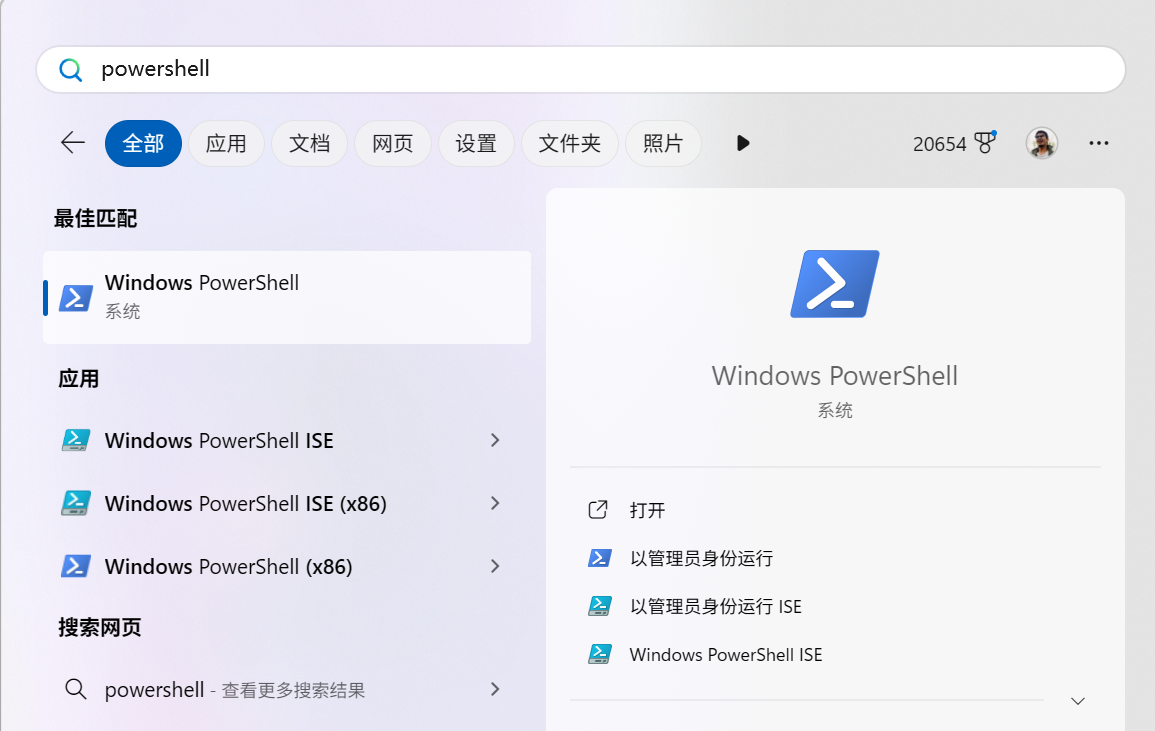
Task: Choose 以管理员身份运行 ISE action
Action: pos(715,606)
